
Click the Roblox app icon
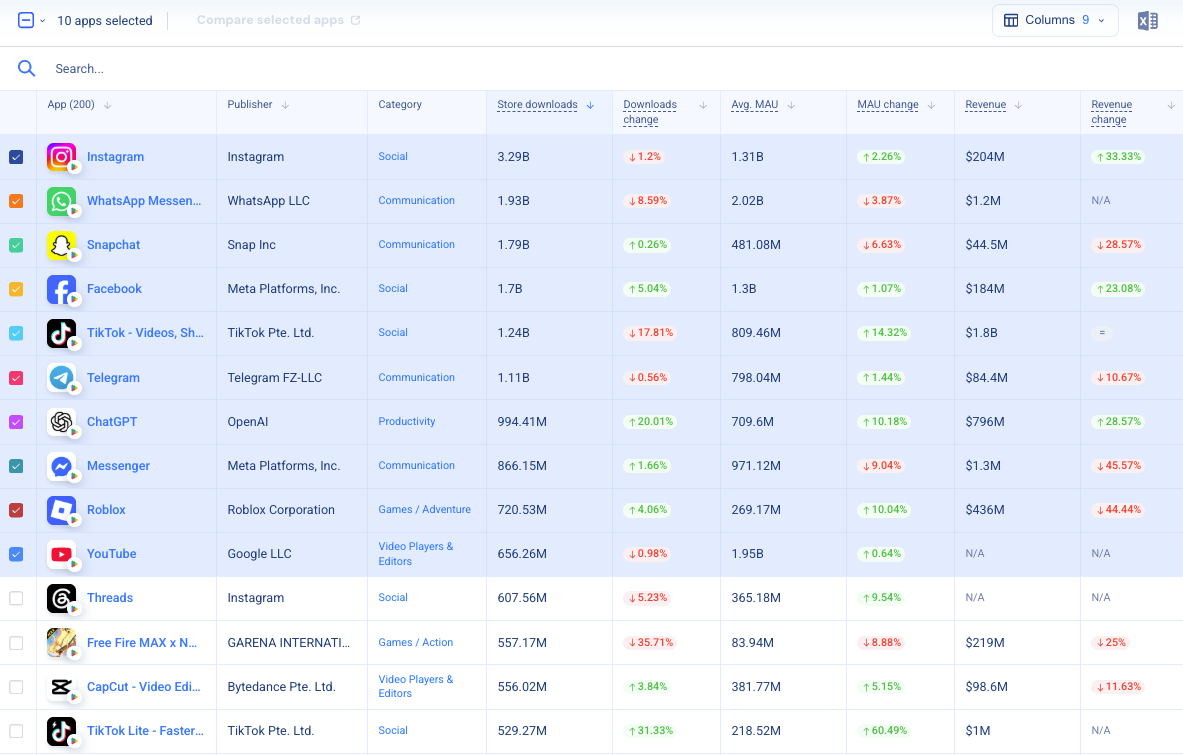pos(61,510)
